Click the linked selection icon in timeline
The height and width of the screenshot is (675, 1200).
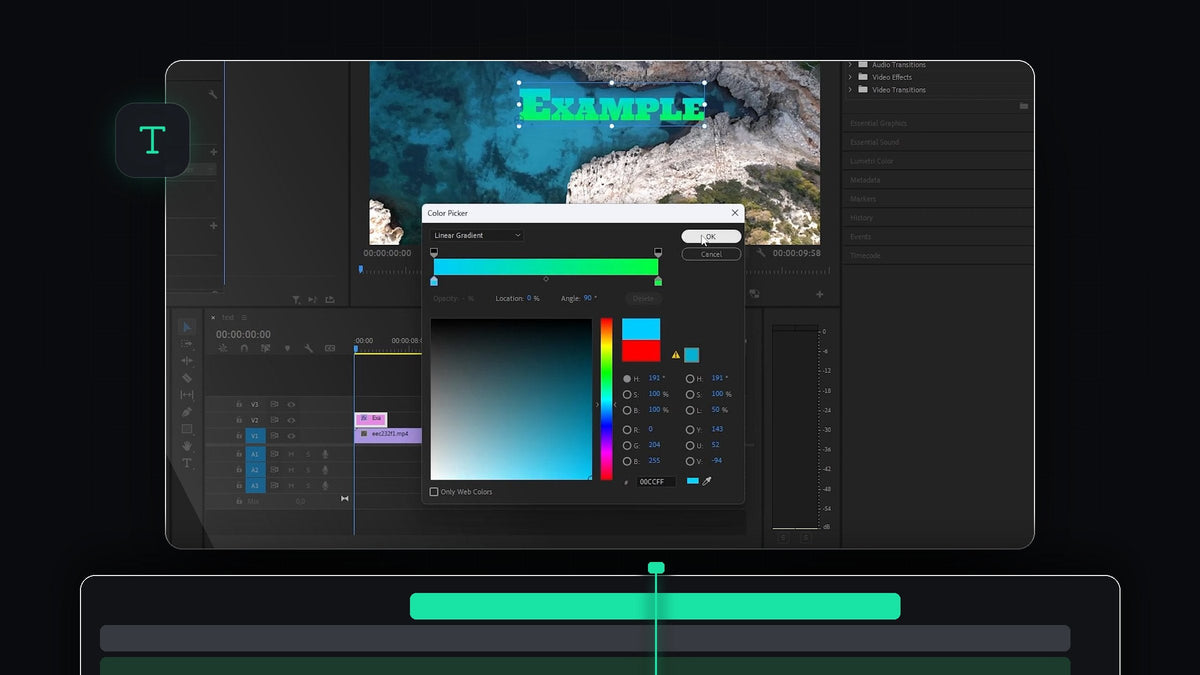point(265,349)
